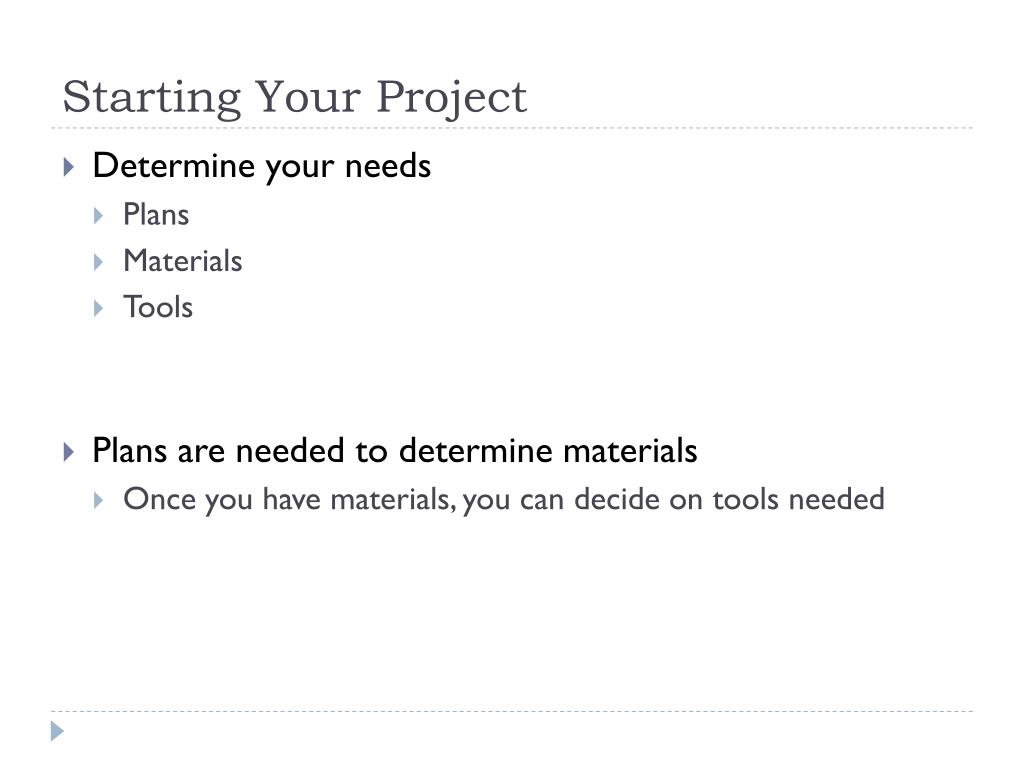Viewport: 1024px width, 768px height.
Task: Click the arrow bullet next to Tools
Action: pos(99,308)
